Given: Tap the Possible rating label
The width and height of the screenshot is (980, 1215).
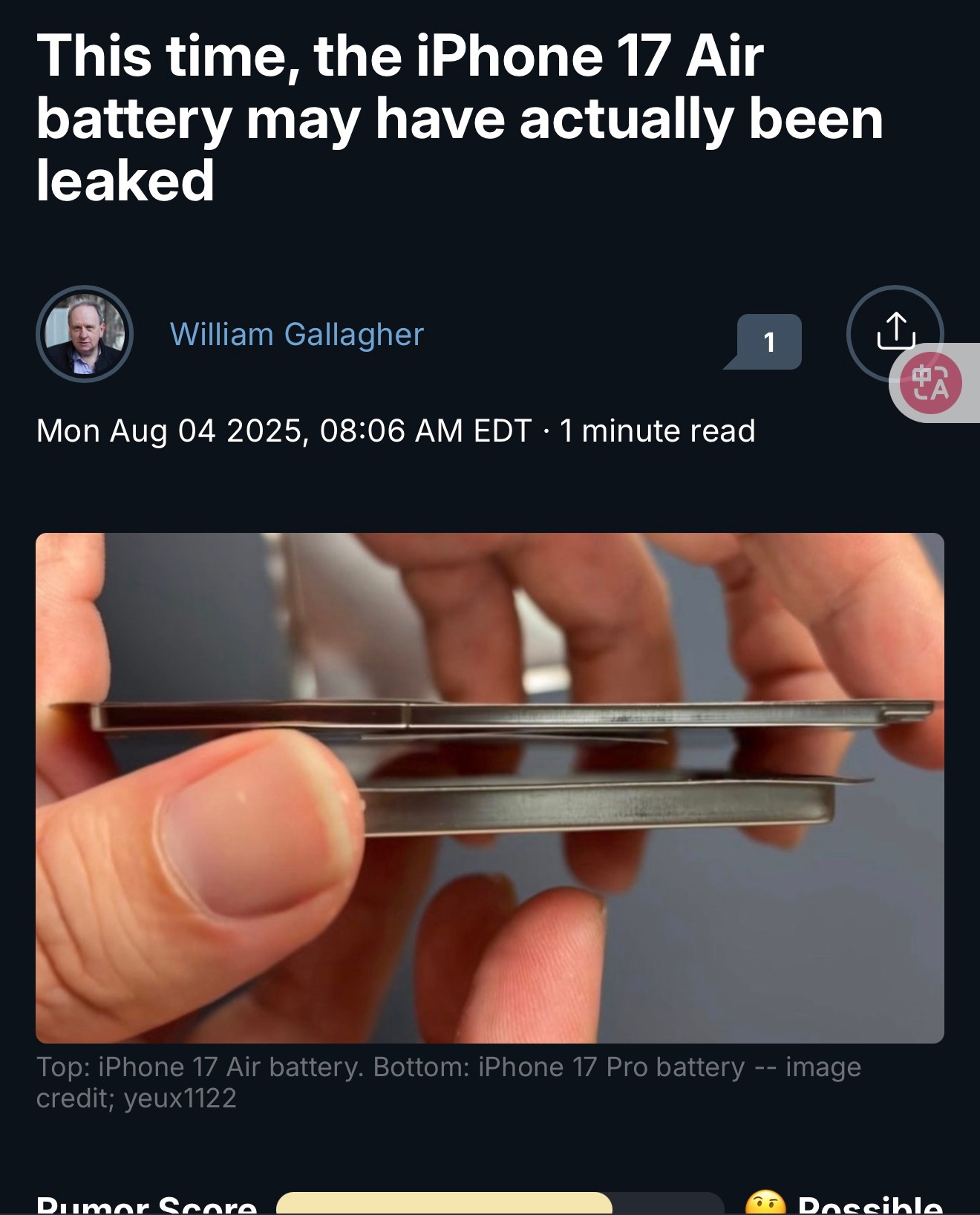Looking at the screenshot, I should coord(869,1204).
